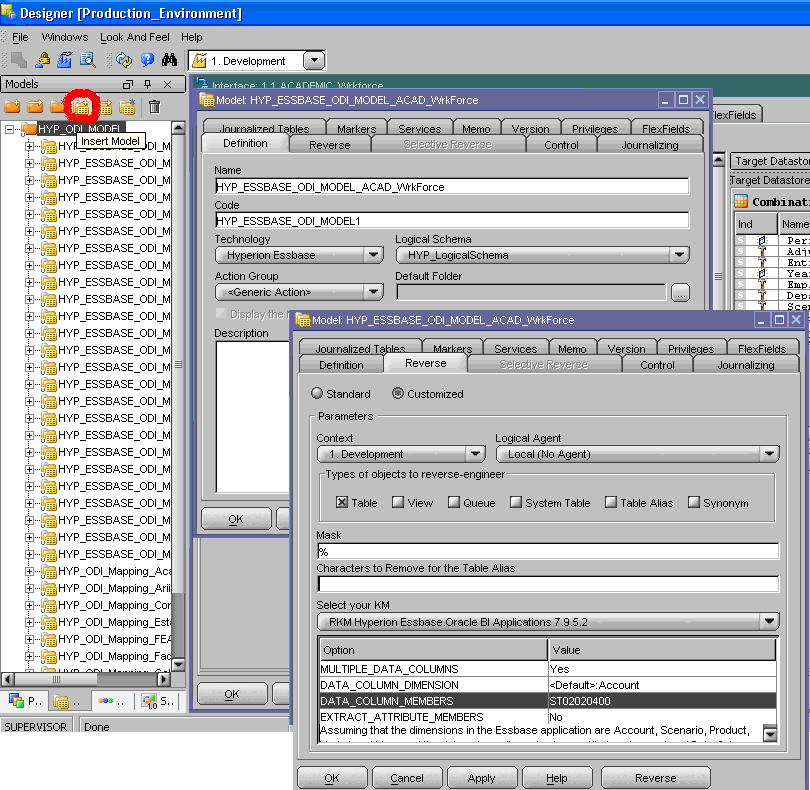This screenshot has height=790, width=810.
Task: Select the Delete trash icon in Models panel
Action: coord(155,106)
